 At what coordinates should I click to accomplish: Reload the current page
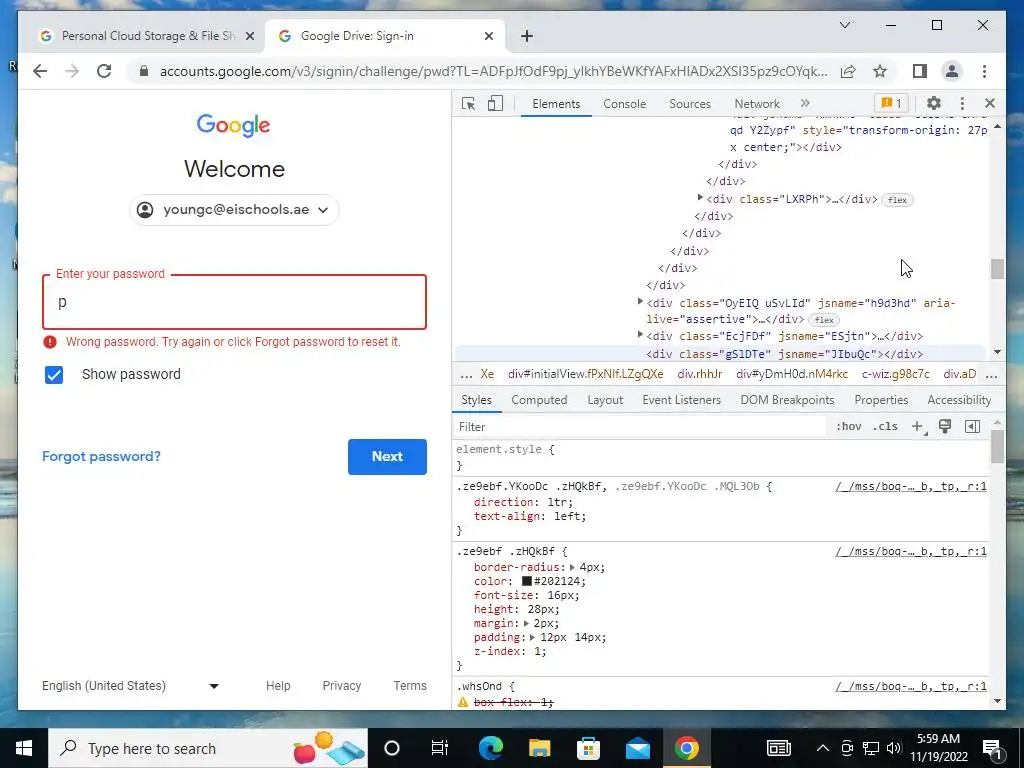(104, 71)
